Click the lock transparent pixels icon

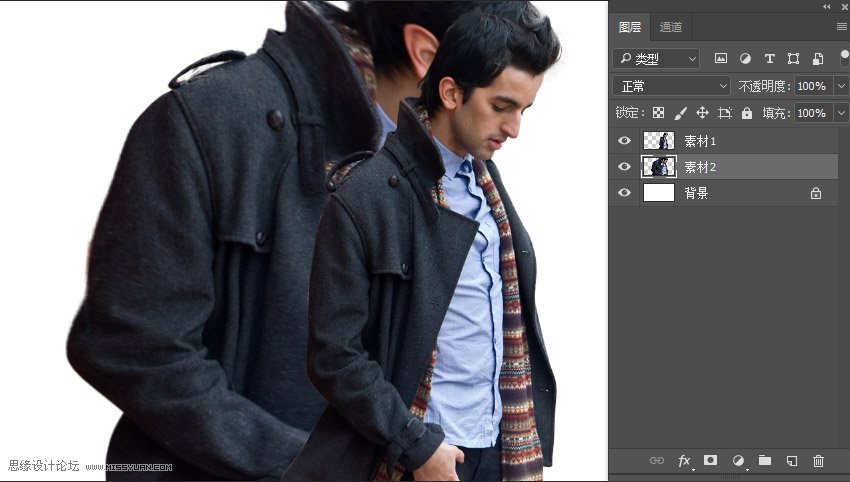(658, 113)
